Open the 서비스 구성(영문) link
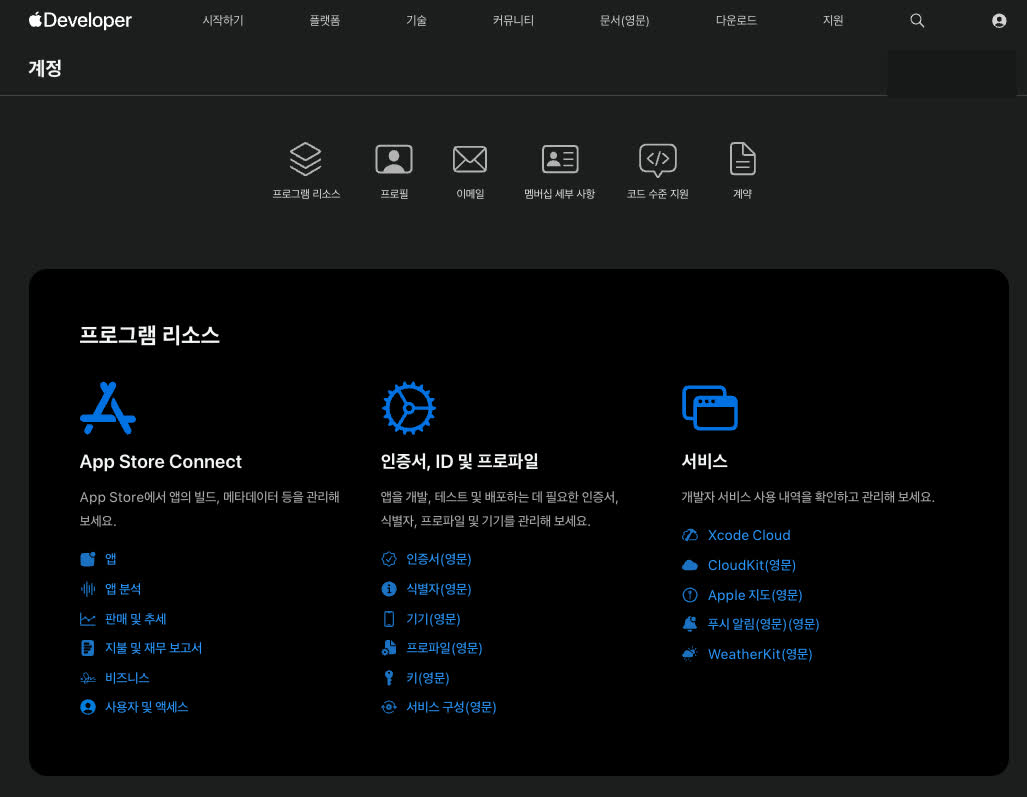1027x797 pixels. 451,707
